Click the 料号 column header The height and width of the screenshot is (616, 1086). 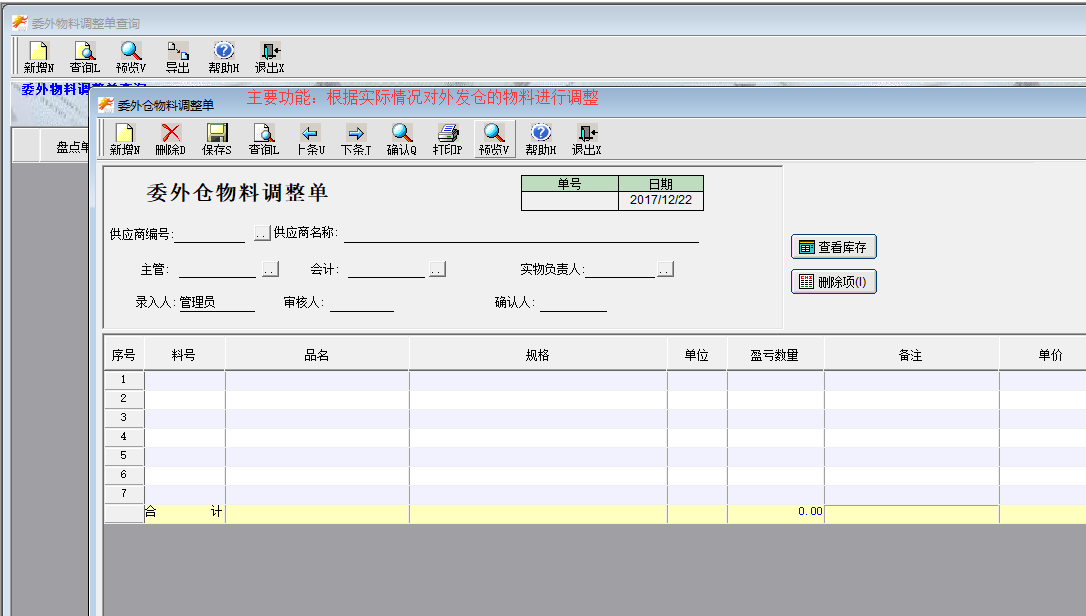pyautogui.click(x=184, y=355)
